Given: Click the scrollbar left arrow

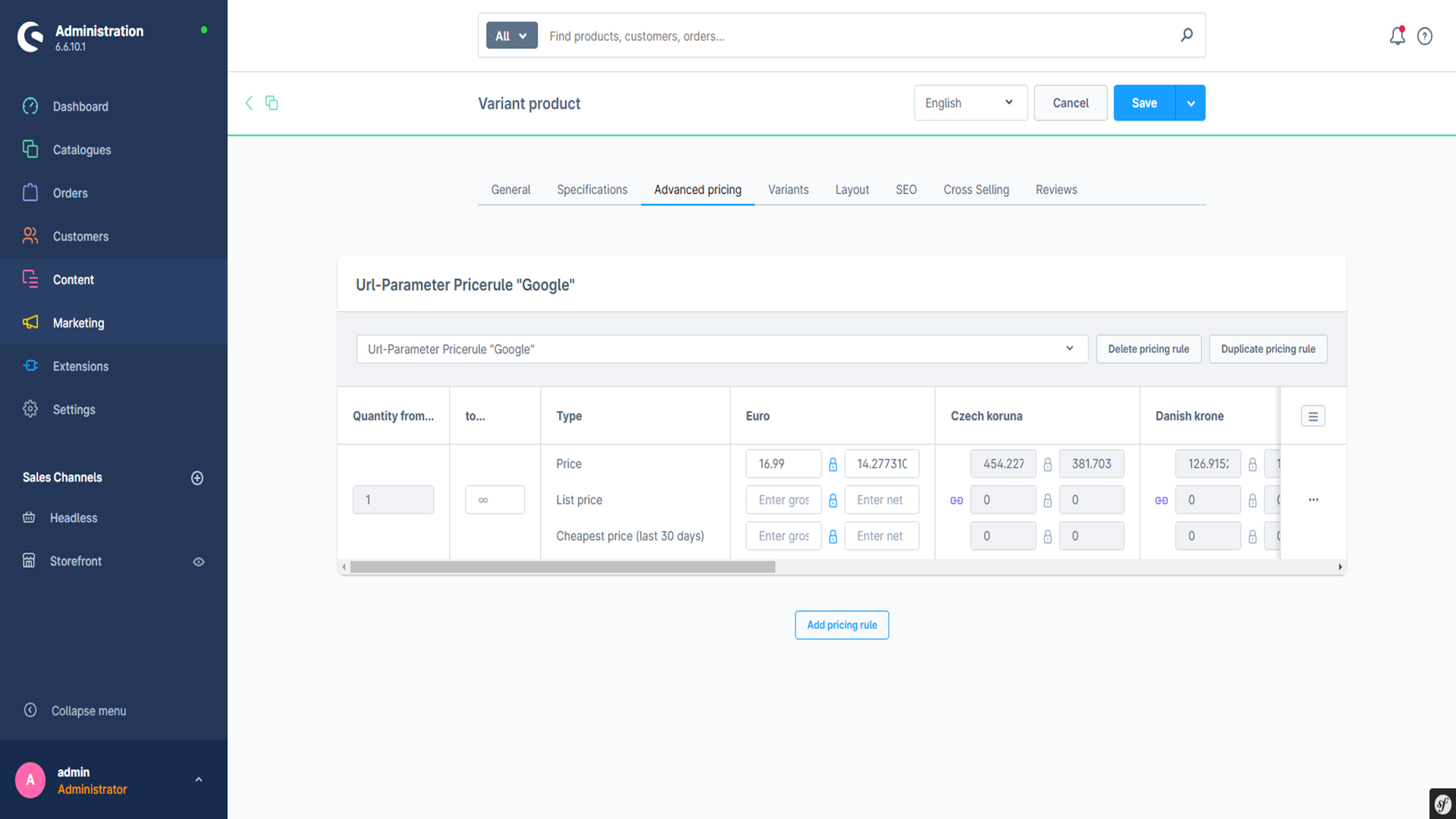Looking at the screenshot, I should tap(344, 567).
